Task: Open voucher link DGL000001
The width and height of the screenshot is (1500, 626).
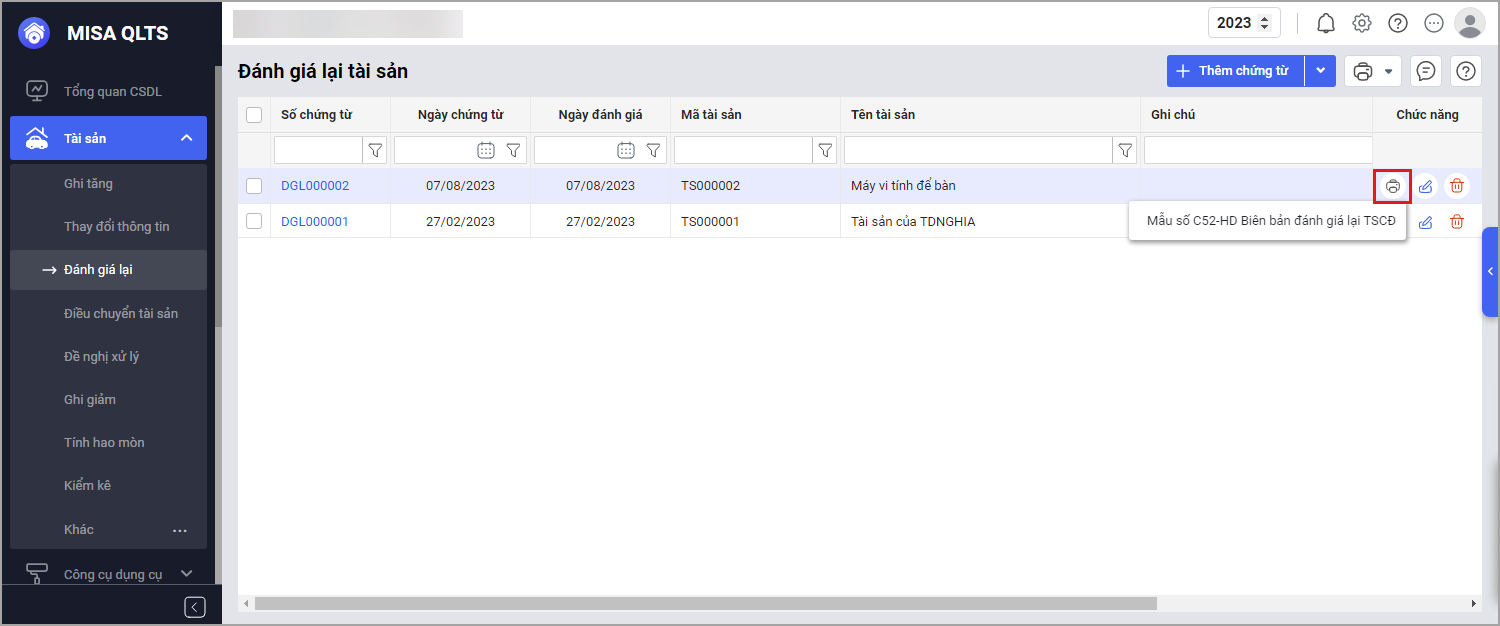Action: pos(315,221)
